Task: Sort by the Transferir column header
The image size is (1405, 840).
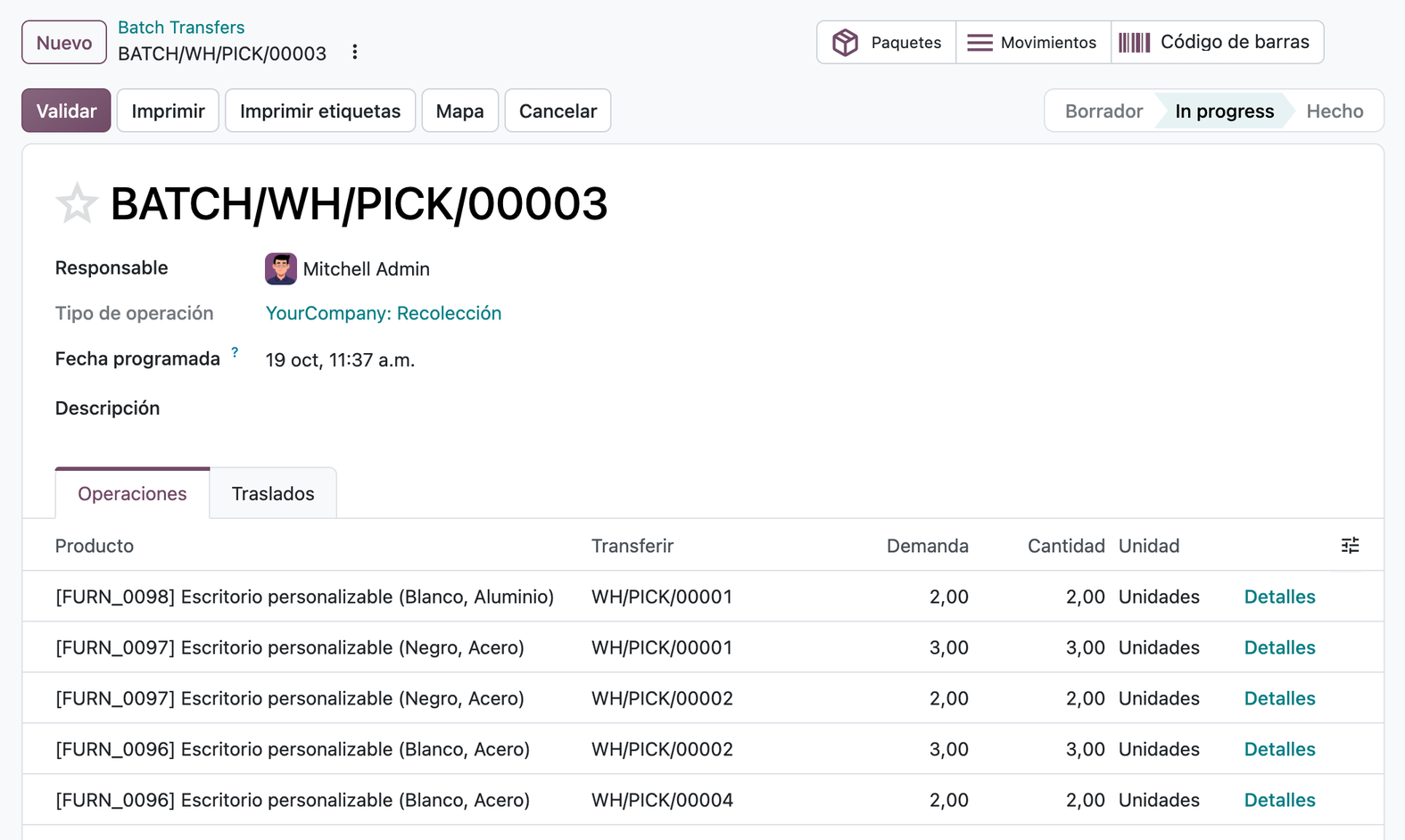Action: coord(632,546)
